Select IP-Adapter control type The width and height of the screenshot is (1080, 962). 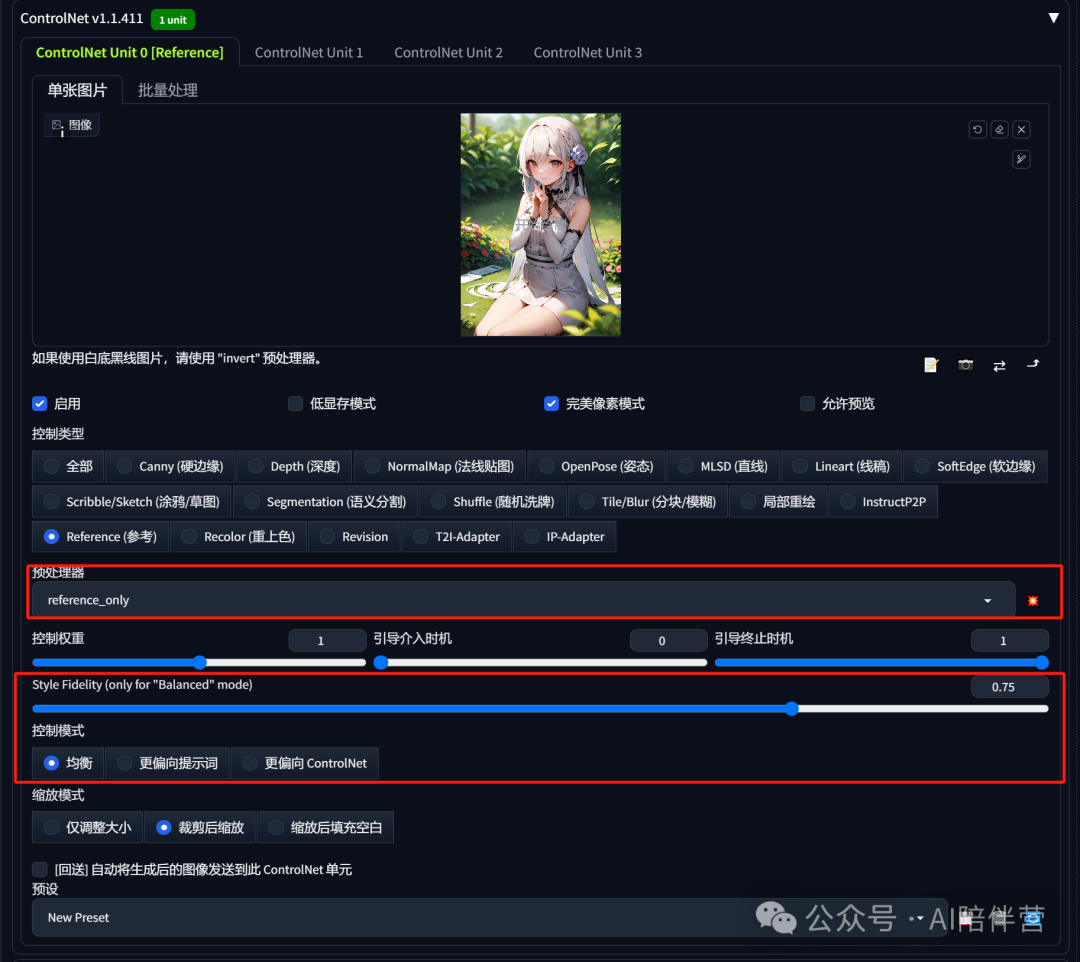[x=564, y=536]
